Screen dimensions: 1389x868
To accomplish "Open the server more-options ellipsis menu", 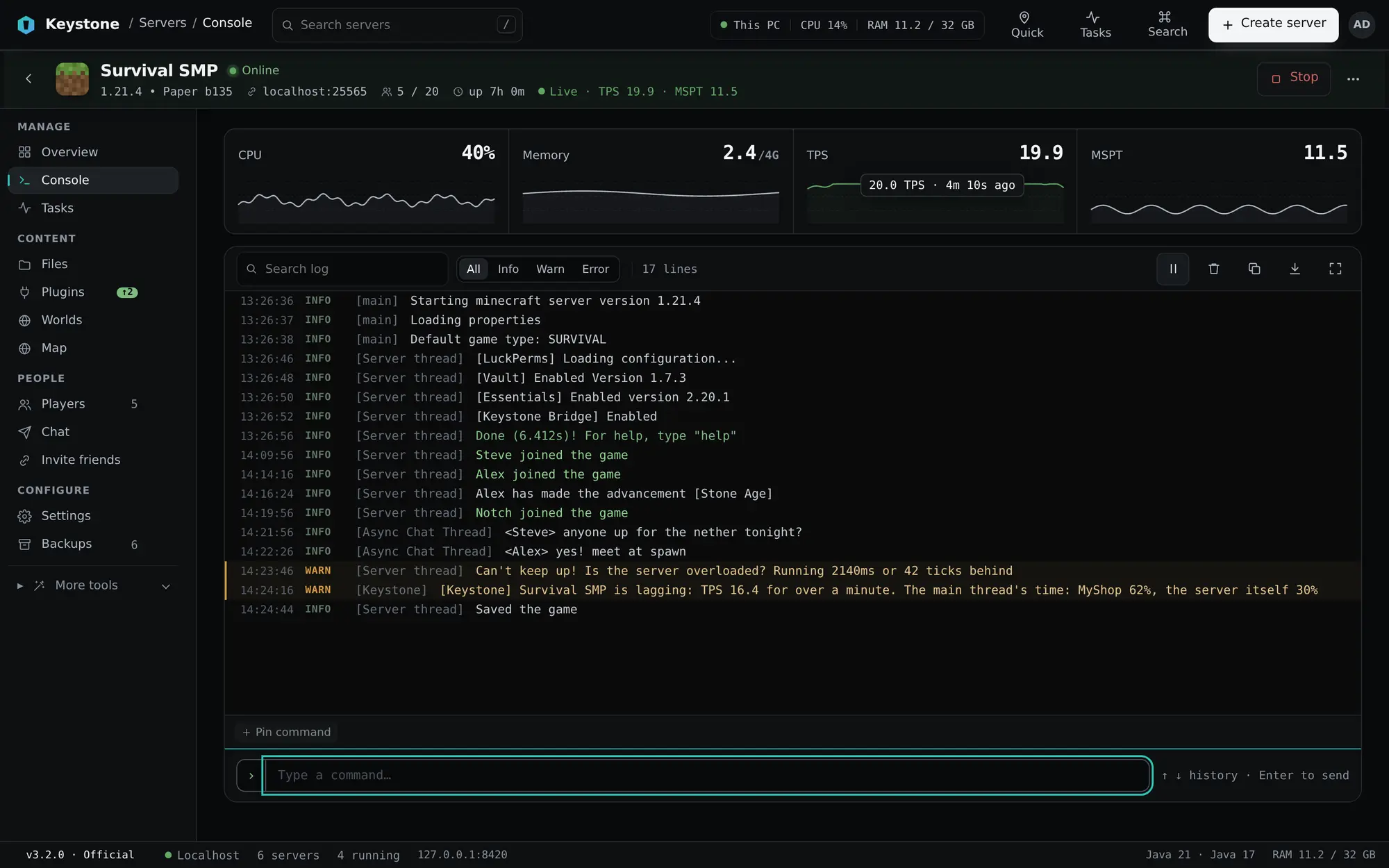I will [x=1353, y=78].
